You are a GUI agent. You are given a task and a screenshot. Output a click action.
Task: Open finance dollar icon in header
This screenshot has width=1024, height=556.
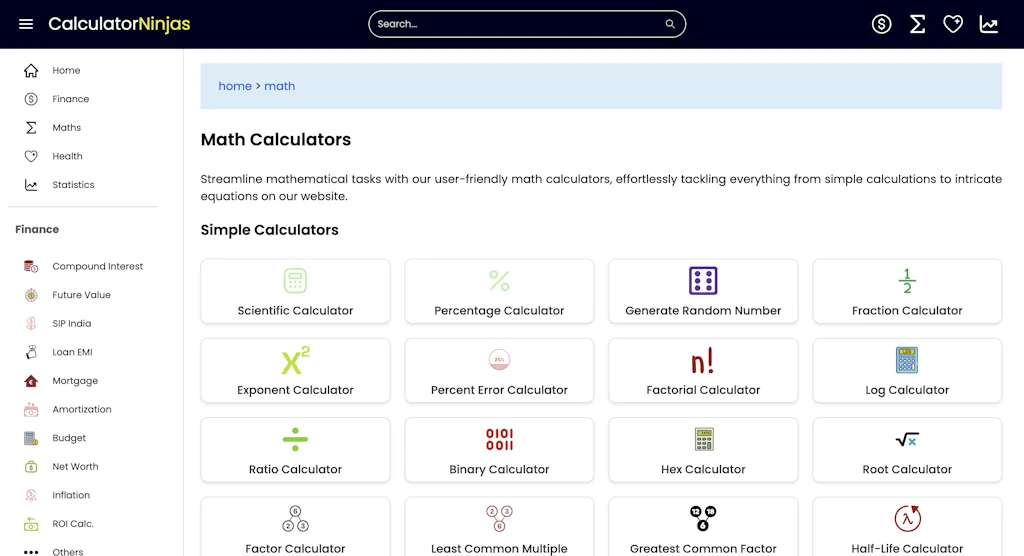tap(882, 24)
